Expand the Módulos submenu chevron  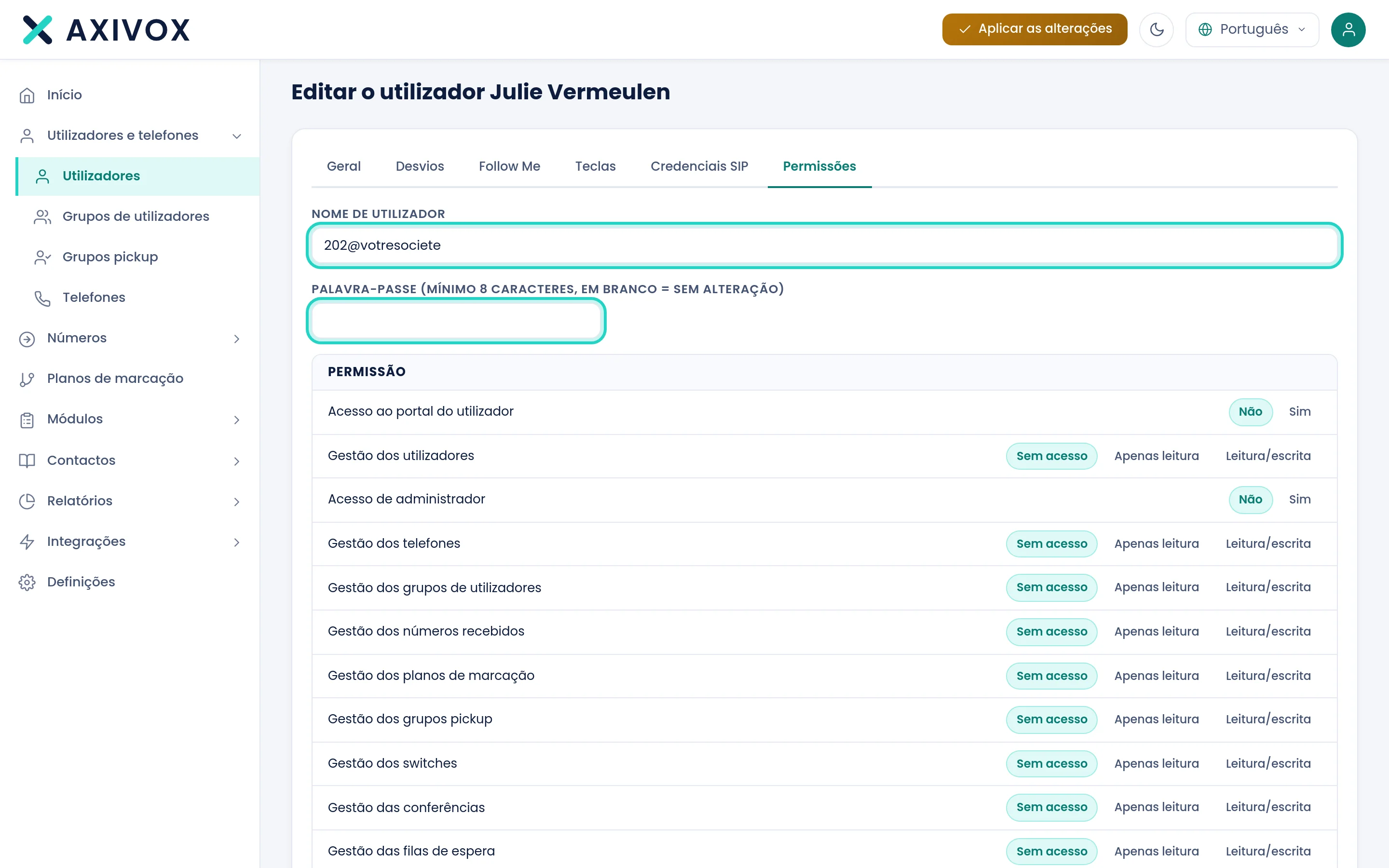coord(236,420)
